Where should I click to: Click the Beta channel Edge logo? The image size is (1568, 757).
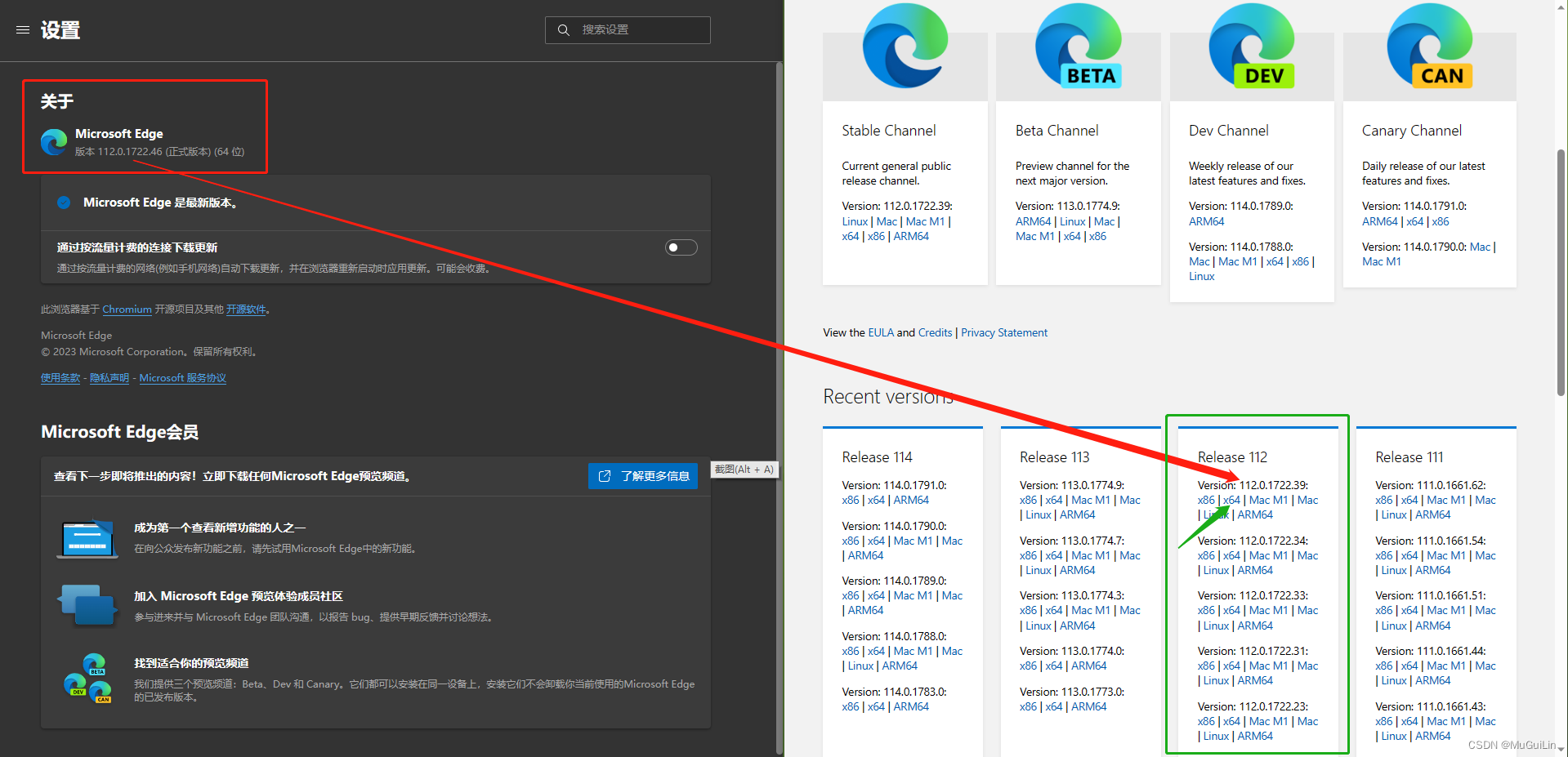[x=1079, y=47]
